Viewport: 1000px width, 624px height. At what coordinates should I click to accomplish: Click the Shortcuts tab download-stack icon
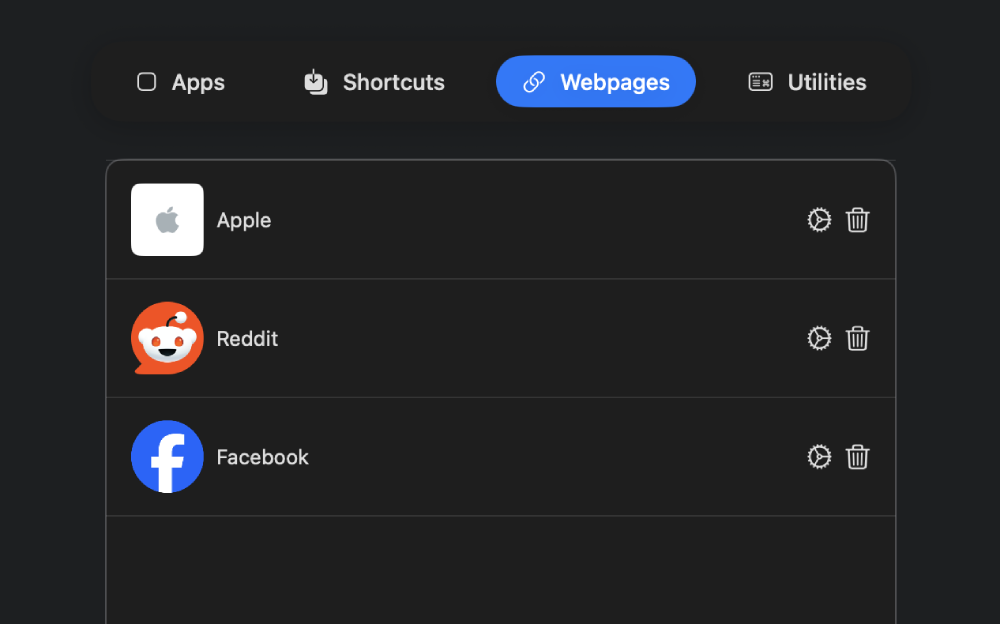[316, 82]
